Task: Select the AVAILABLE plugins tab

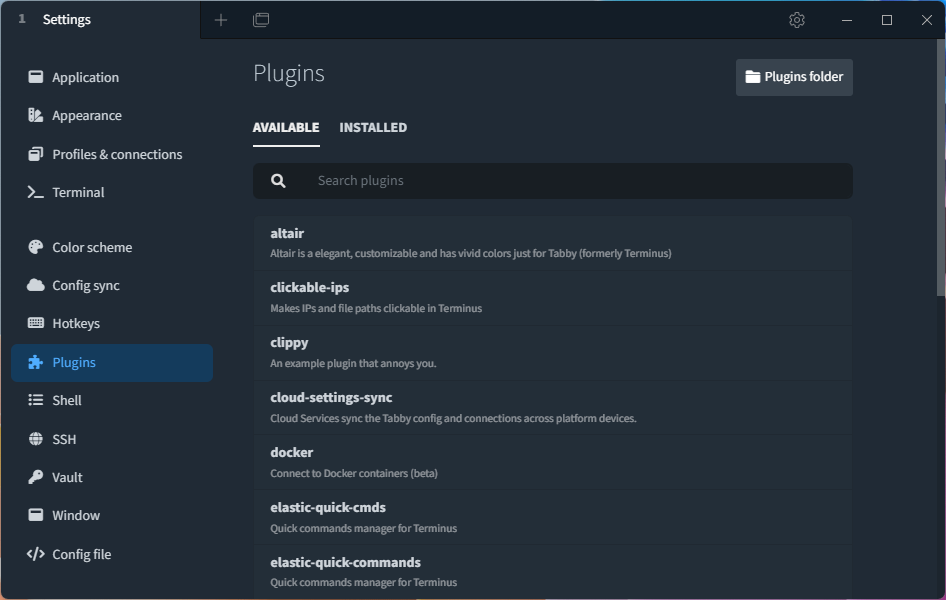Action: pyautogui.click(x=286, y=127)
